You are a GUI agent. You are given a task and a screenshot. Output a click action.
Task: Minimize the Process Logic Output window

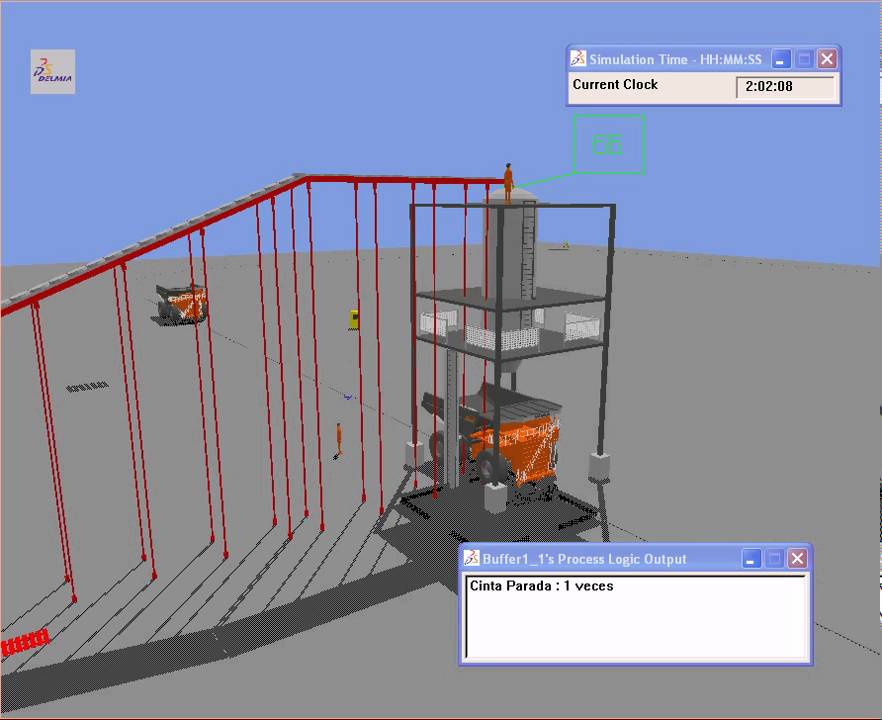[752, 559]
